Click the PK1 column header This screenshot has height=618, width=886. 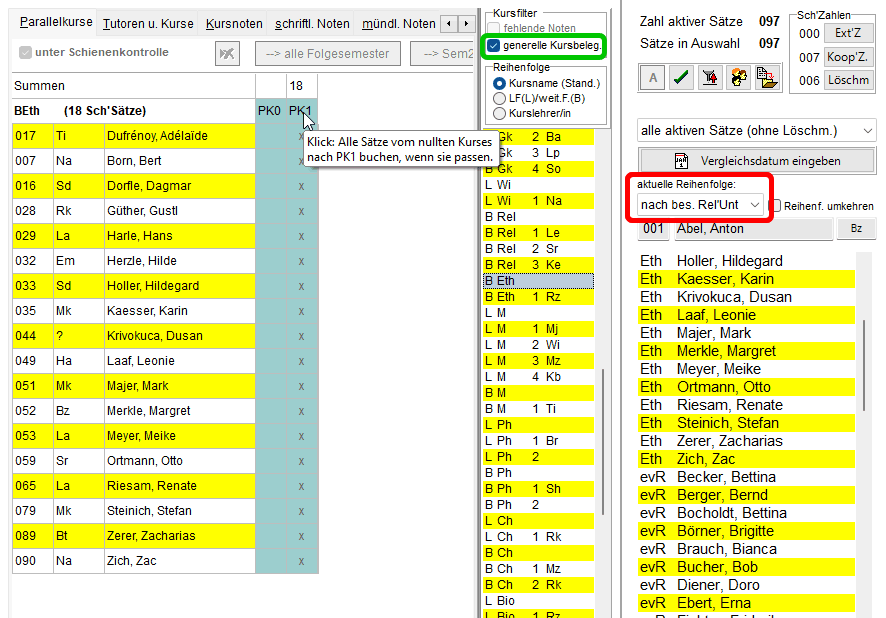(x=299, y=111)
